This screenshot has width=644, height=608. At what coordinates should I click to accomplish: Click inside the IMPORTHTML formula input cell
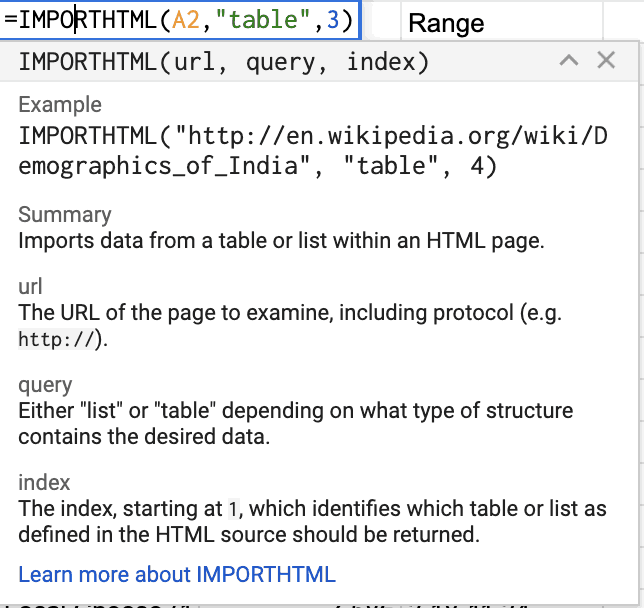[180, 20]
